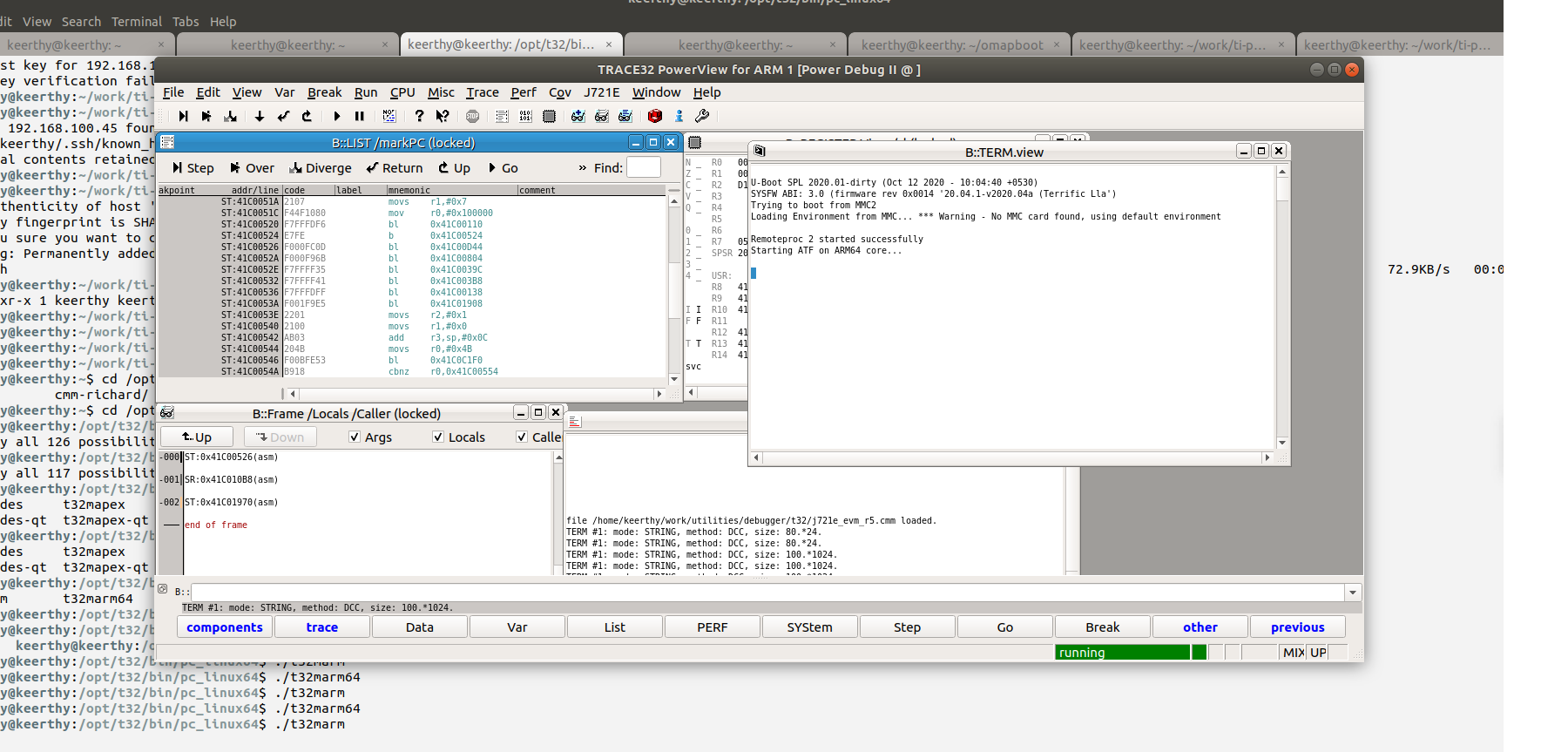Toggle the debug mode icon in toolbar

(389, 116)
